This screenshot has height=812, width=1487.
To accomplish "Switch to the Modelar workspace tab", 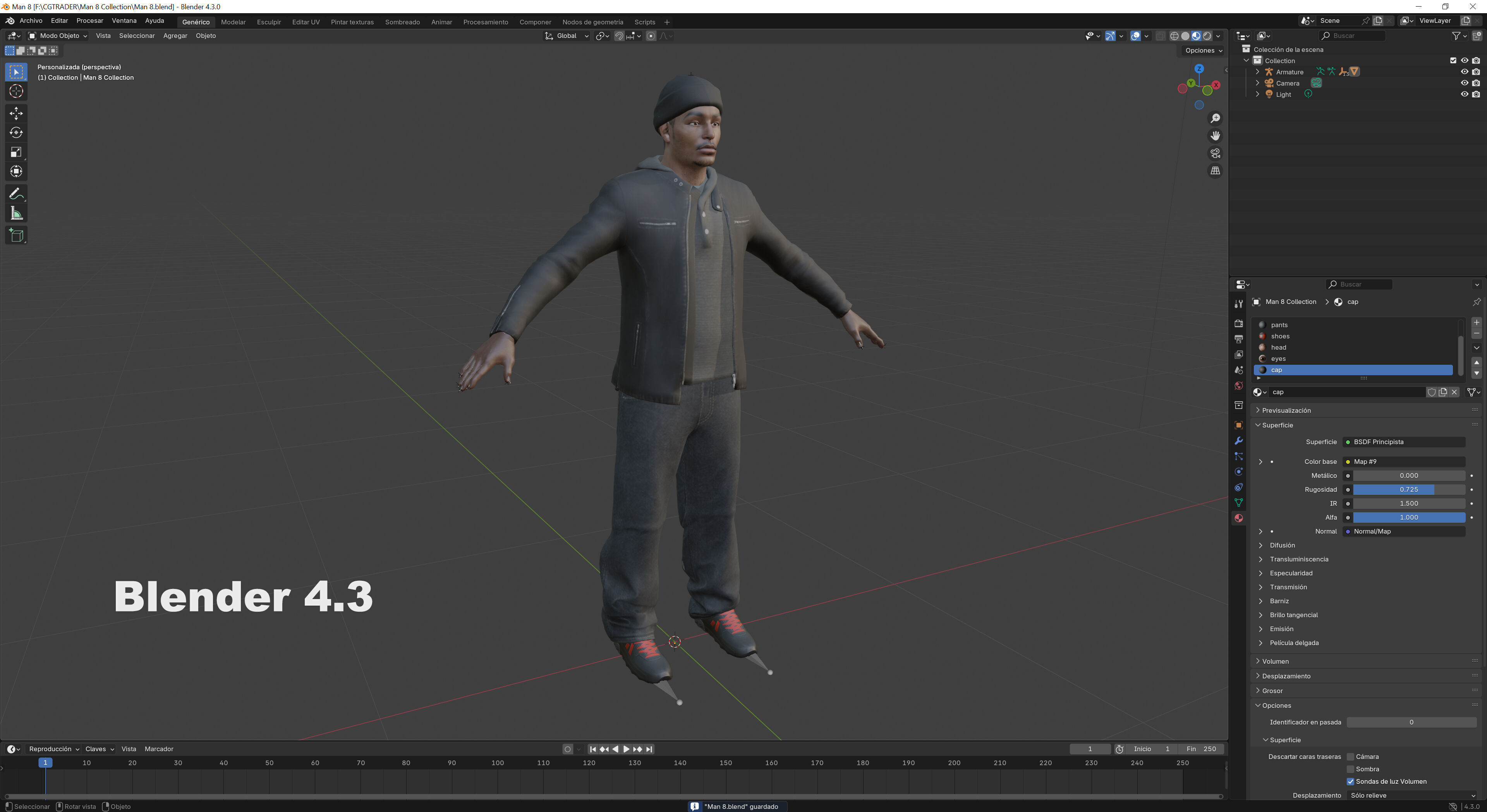I will (x=233, y=22).
